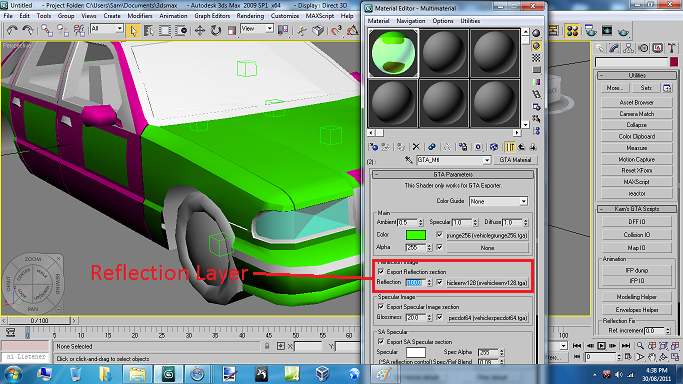
Task: Toggle Window/Crossing selection mode
Action: click(181, 30)
